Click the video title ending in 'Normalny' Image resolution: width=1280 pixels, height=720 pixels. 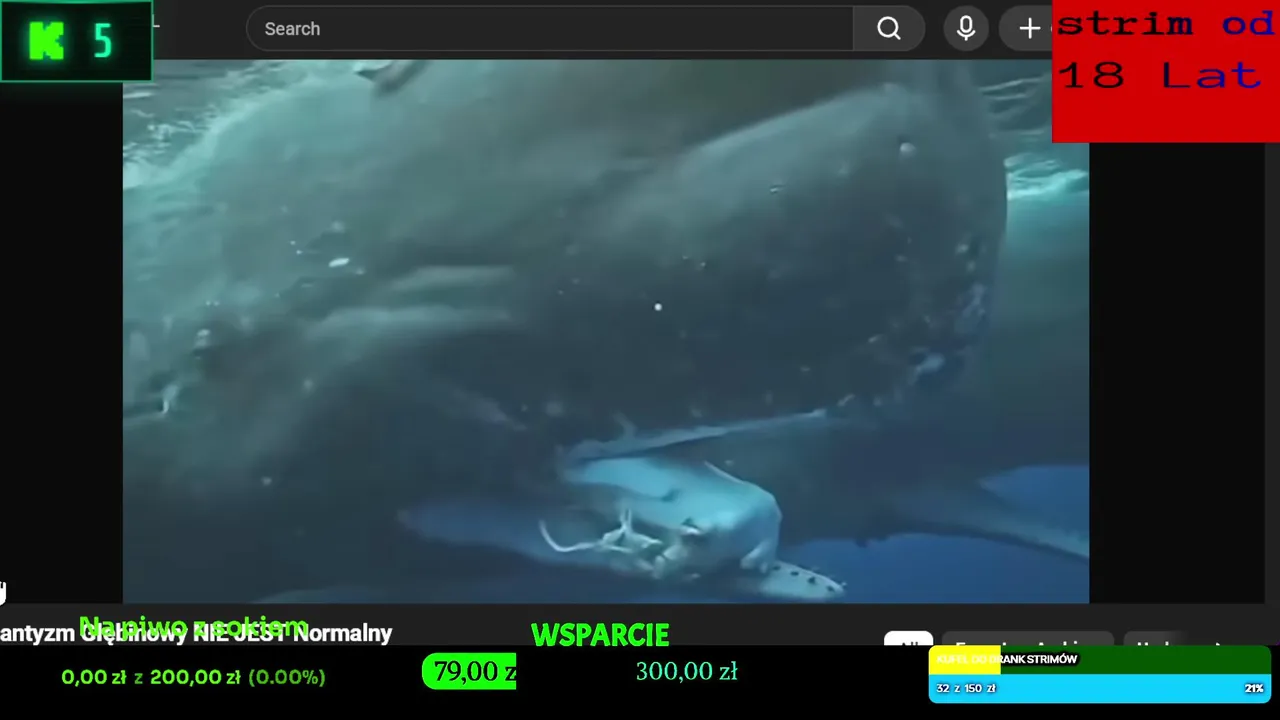click(x=196, y=633)
